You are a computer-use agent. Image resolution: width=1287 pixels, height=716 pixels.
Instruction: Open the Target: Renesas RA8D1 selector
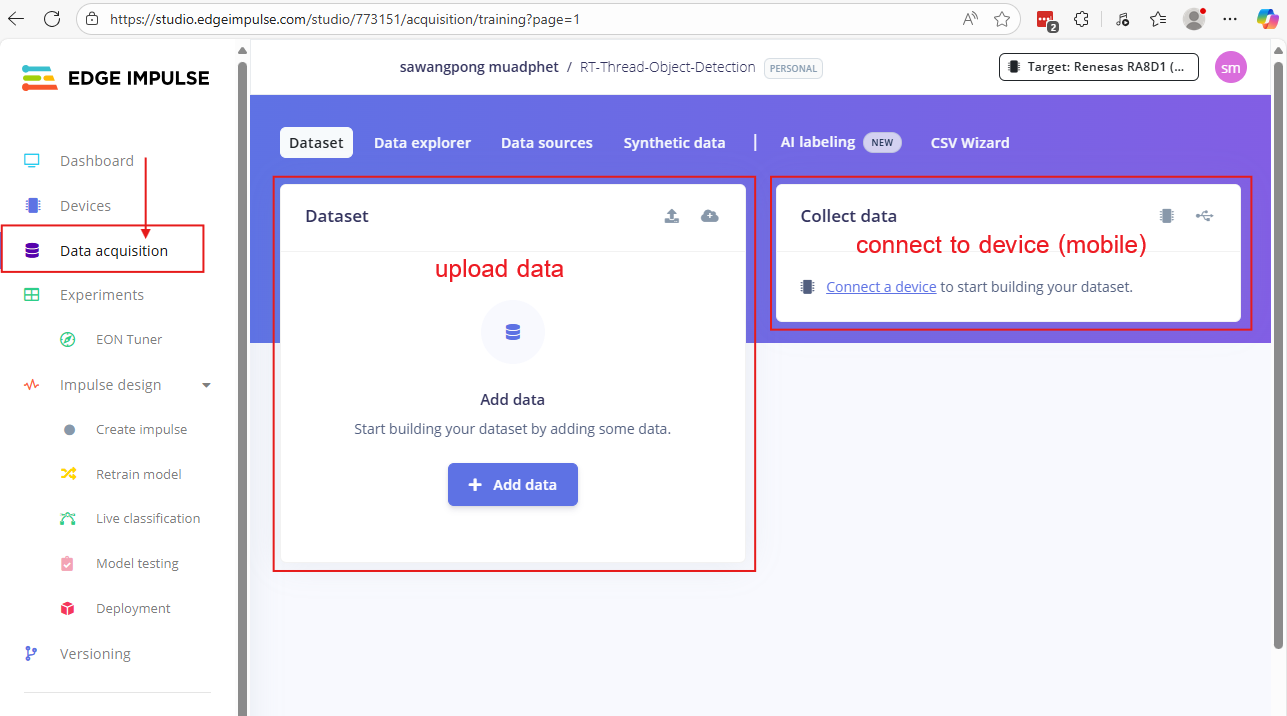[1098, 68]
